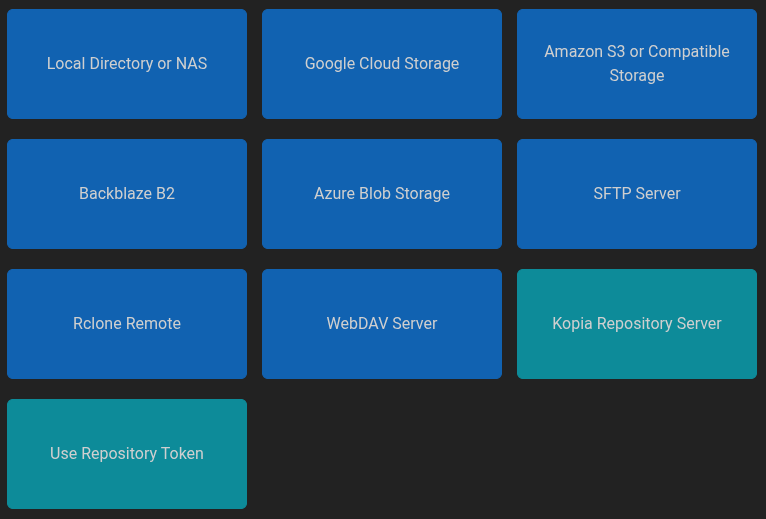Configure S3 compatible storage repository
766x519 pixels.
(637, 64)
